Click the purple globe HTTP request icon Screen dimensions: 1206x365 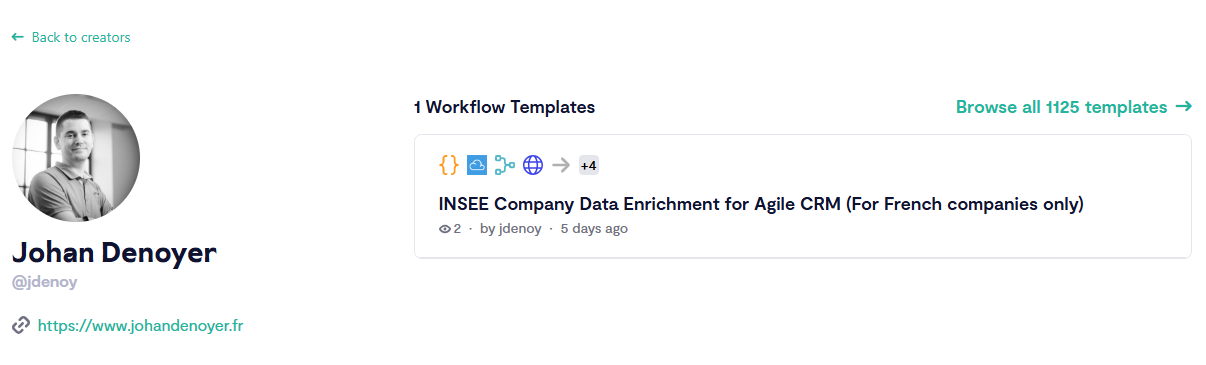(533, 165)
